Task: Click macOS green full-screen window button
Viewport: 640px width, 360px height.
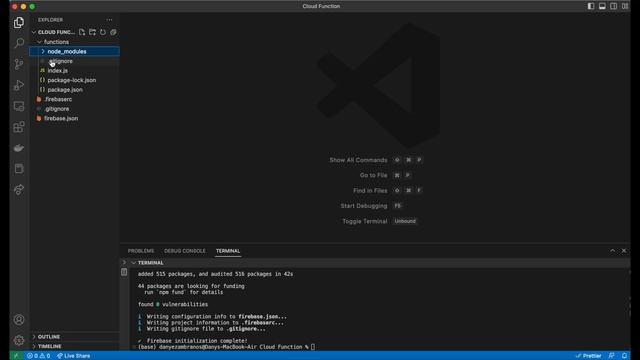Action: (x=32, y=7)
